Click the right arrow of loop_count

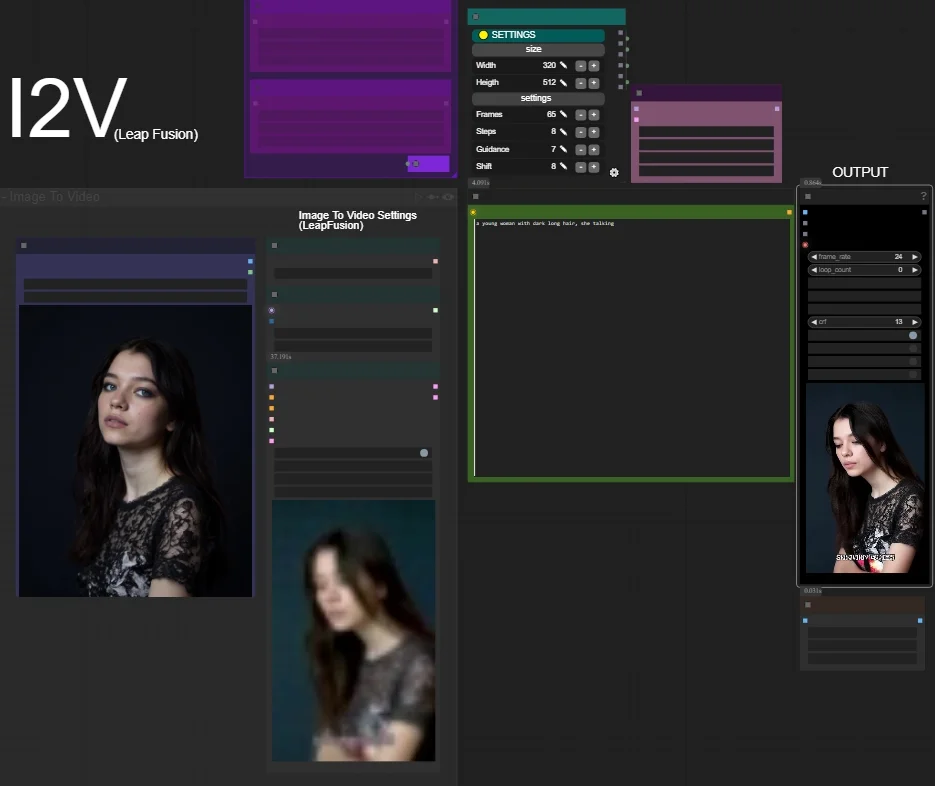click(x=915, y=270)
